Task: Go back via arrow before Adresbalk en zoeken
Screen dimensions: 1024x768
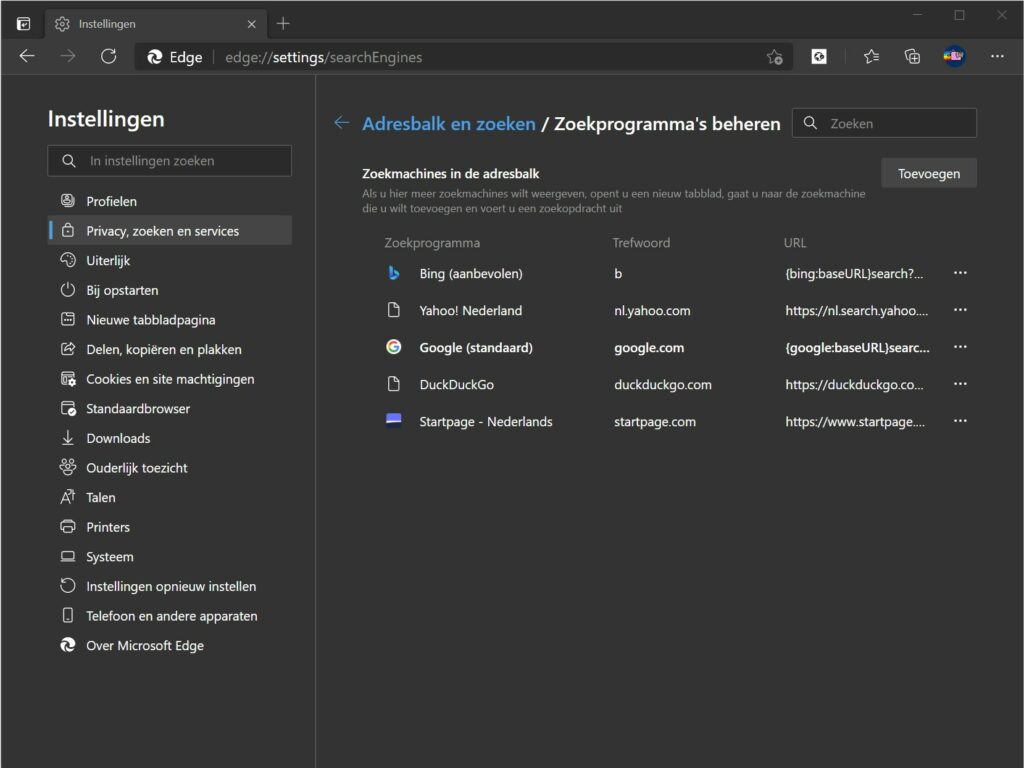Action: 342,123
